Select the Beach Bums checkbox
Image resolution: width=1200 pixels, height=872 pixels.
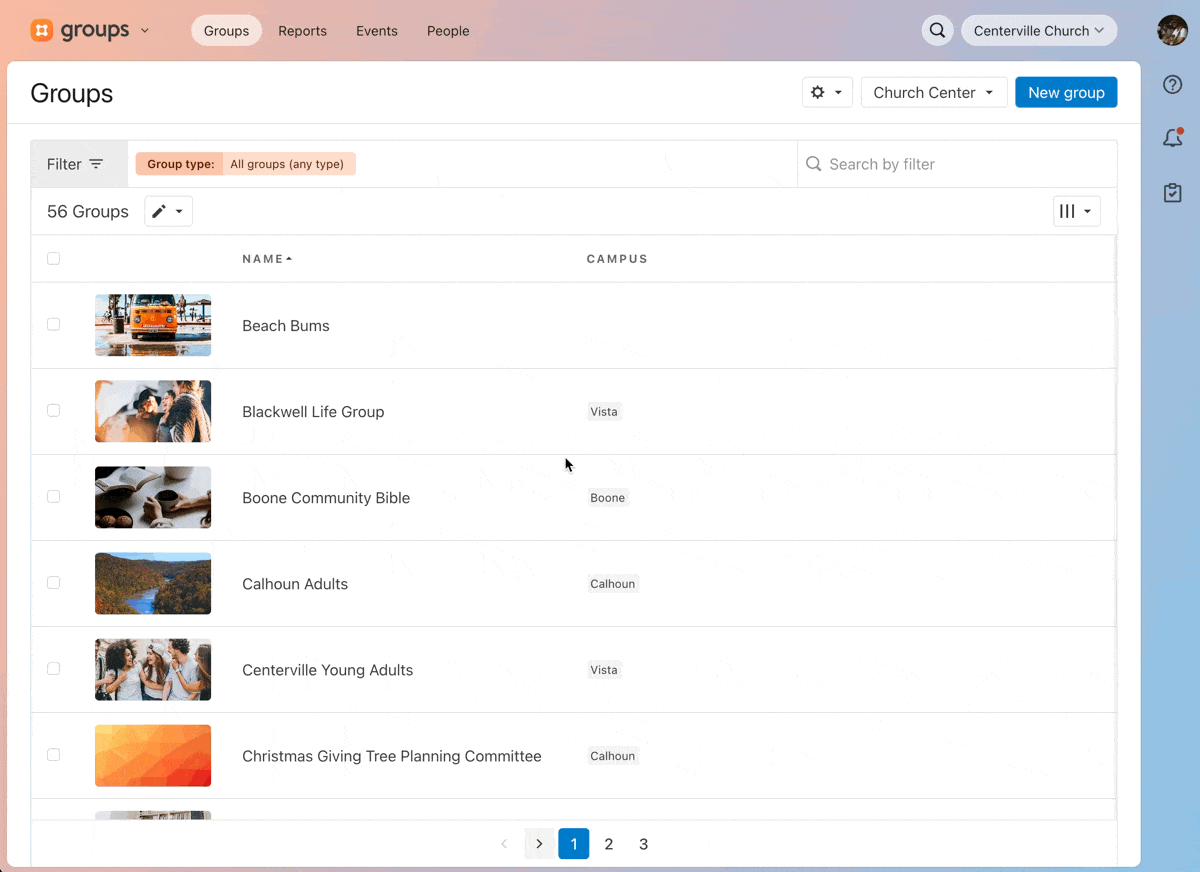point(54,325)
